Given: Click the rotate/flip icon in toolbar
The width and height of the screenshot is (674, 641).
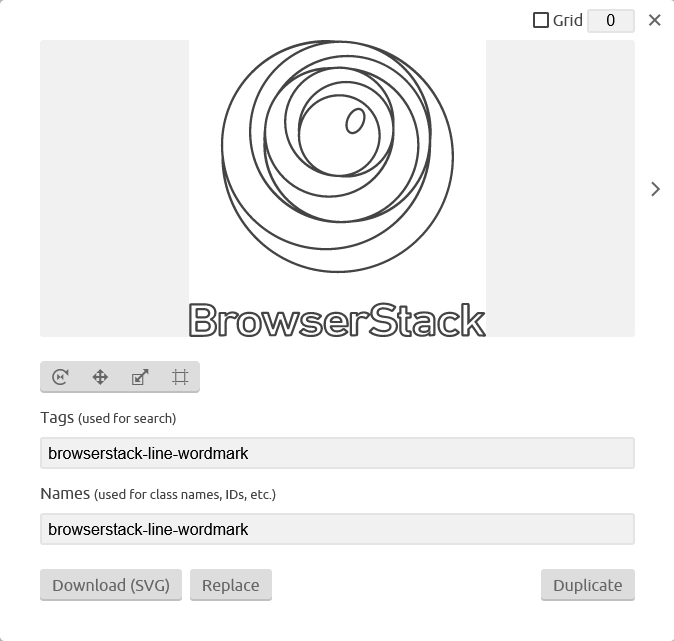Looking at the screenshot, I should [x=60, y=377].
